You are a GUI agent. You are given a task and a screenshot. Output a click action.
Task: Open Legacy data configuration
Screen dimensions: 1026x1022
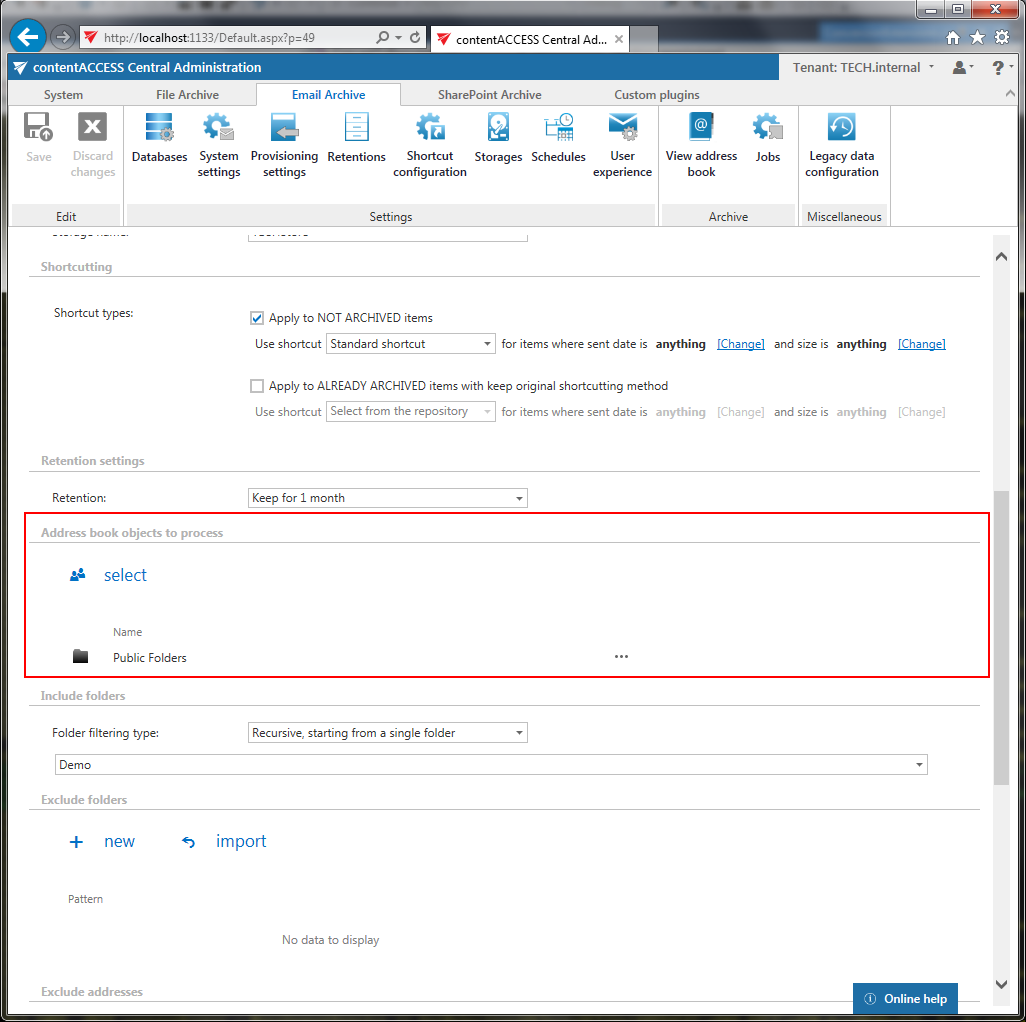pos(841,145)
